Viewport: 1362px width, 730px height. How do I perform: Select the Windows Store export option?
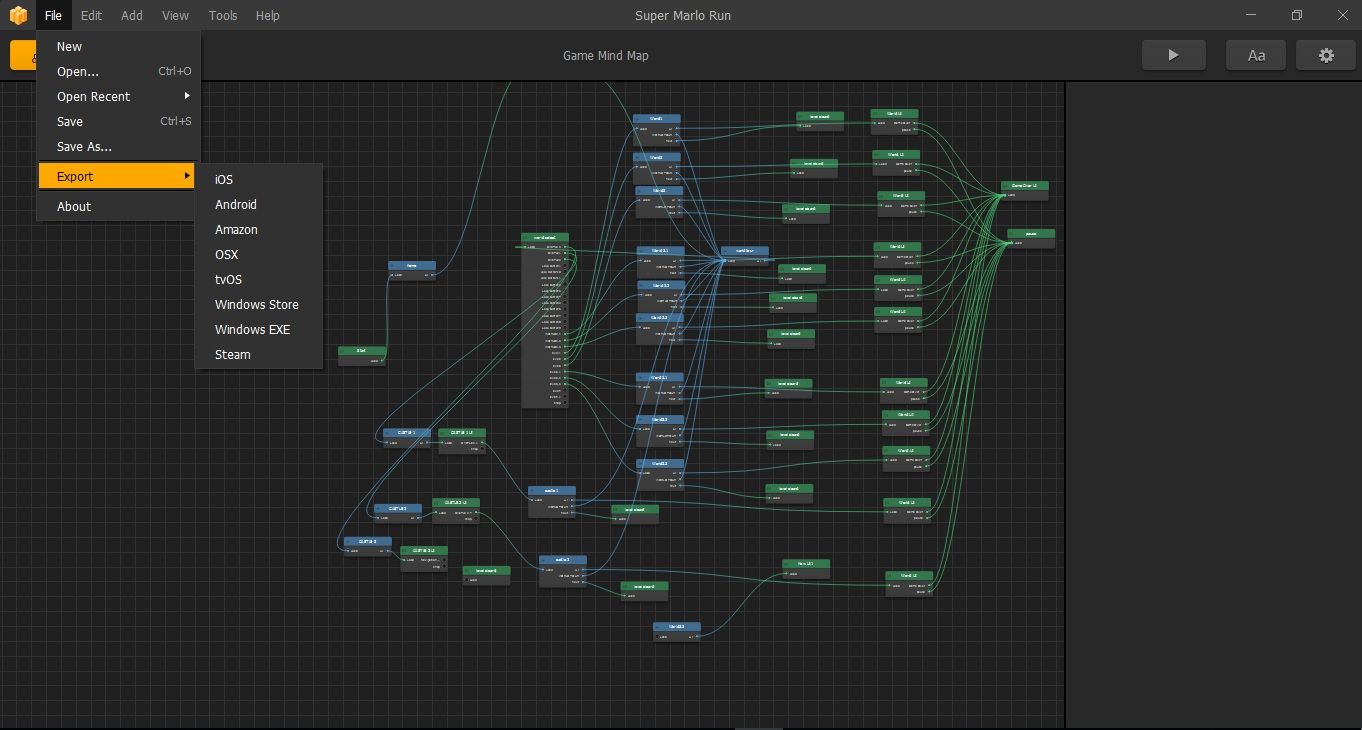(259, 304)
